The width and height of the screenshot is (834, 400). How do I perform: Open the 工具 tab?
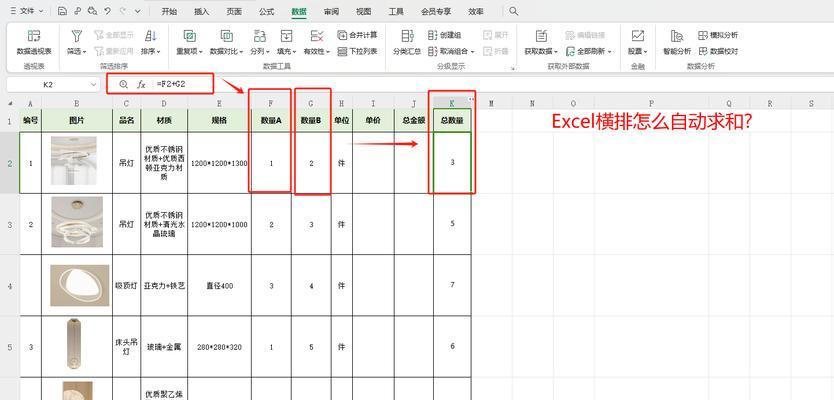(396, 11)
